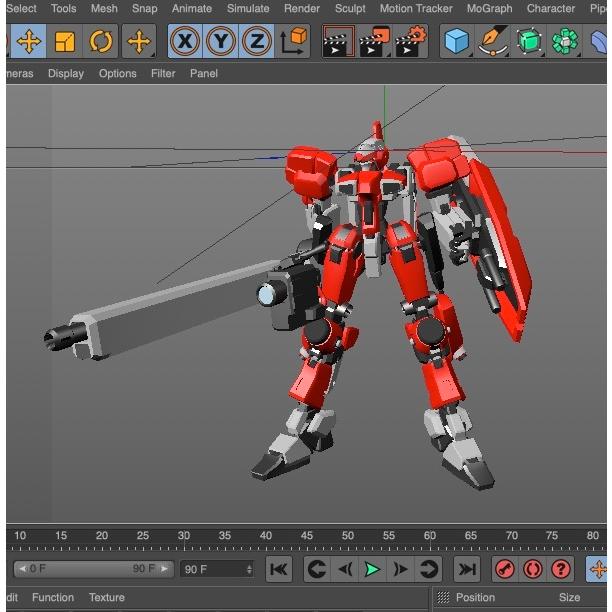Image resolution: width=612 pixels, height=612 pixels.
Task: Toggle Y axis lock
Action: pos(221,41)
